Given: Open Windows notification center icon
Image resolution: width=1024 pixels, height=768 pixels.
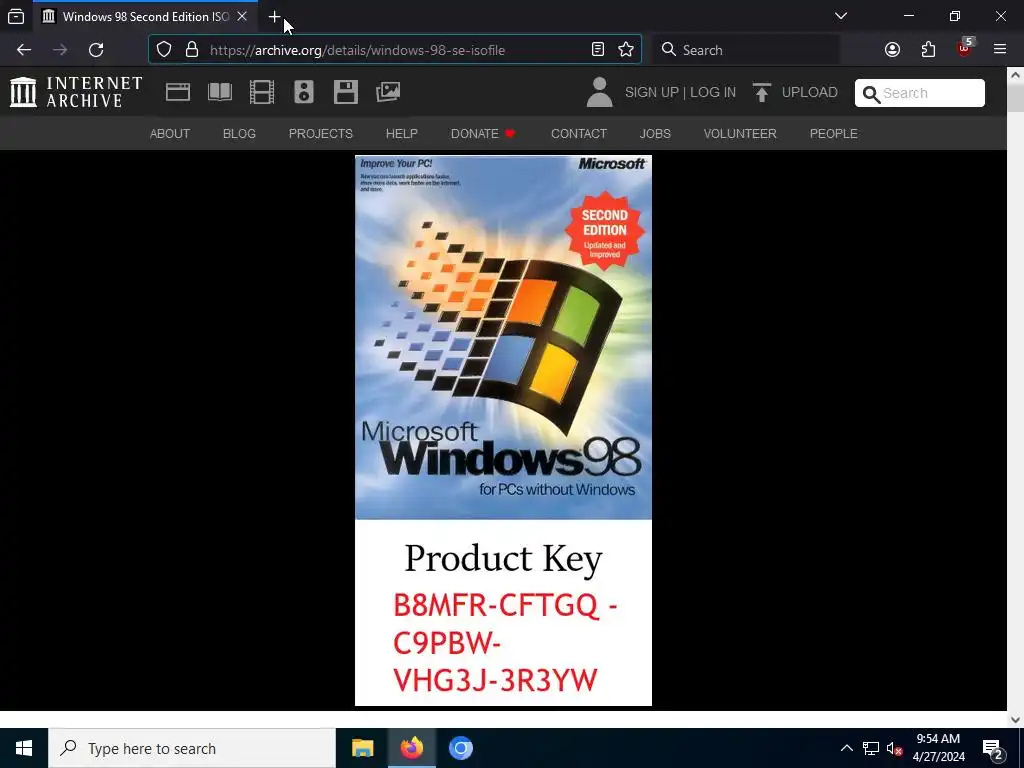Looking at the screenshot, I should [993, 748].
